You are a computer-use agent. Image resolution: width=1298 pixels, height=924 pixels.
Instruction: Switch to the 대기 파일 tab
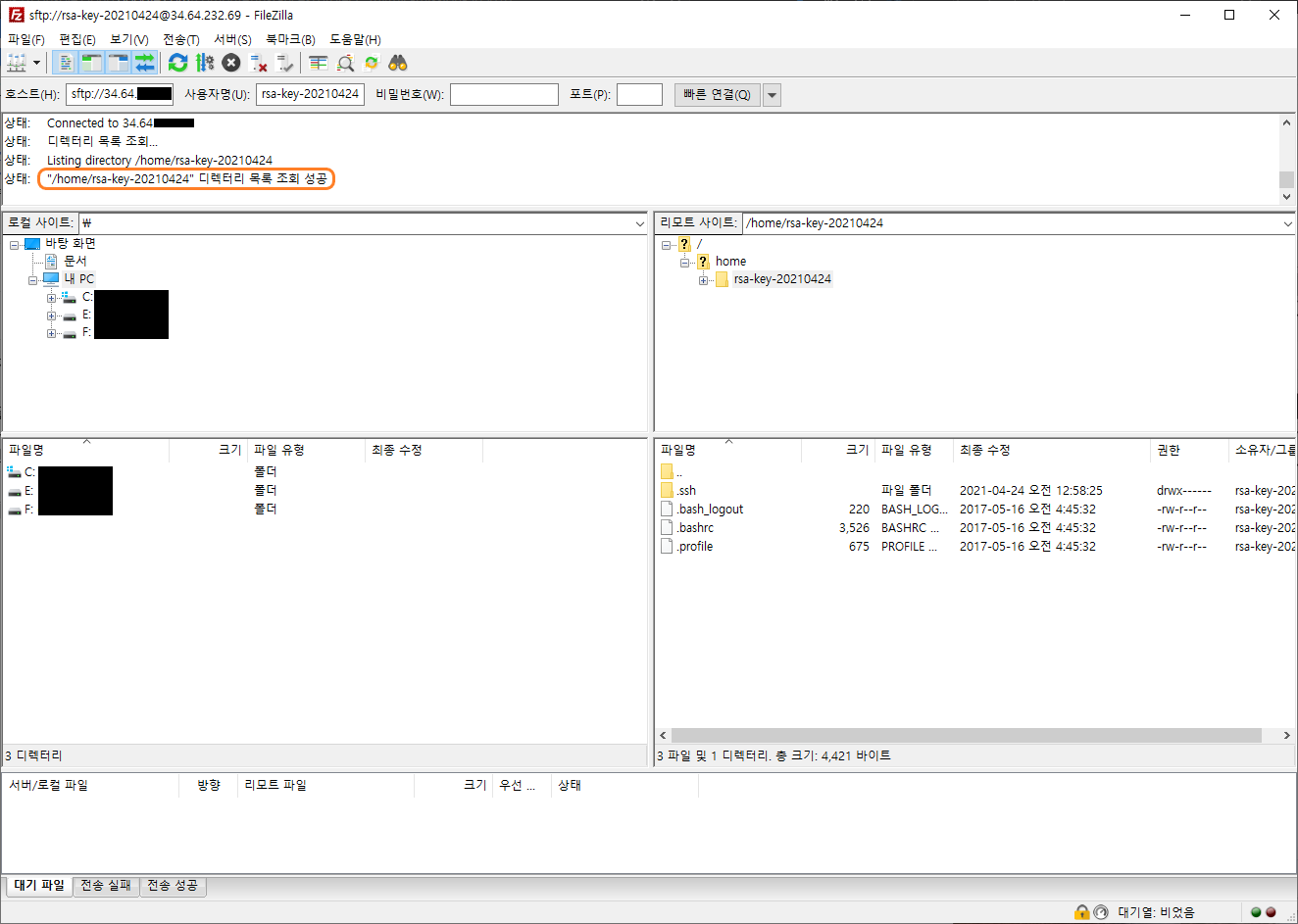(39, 886)
